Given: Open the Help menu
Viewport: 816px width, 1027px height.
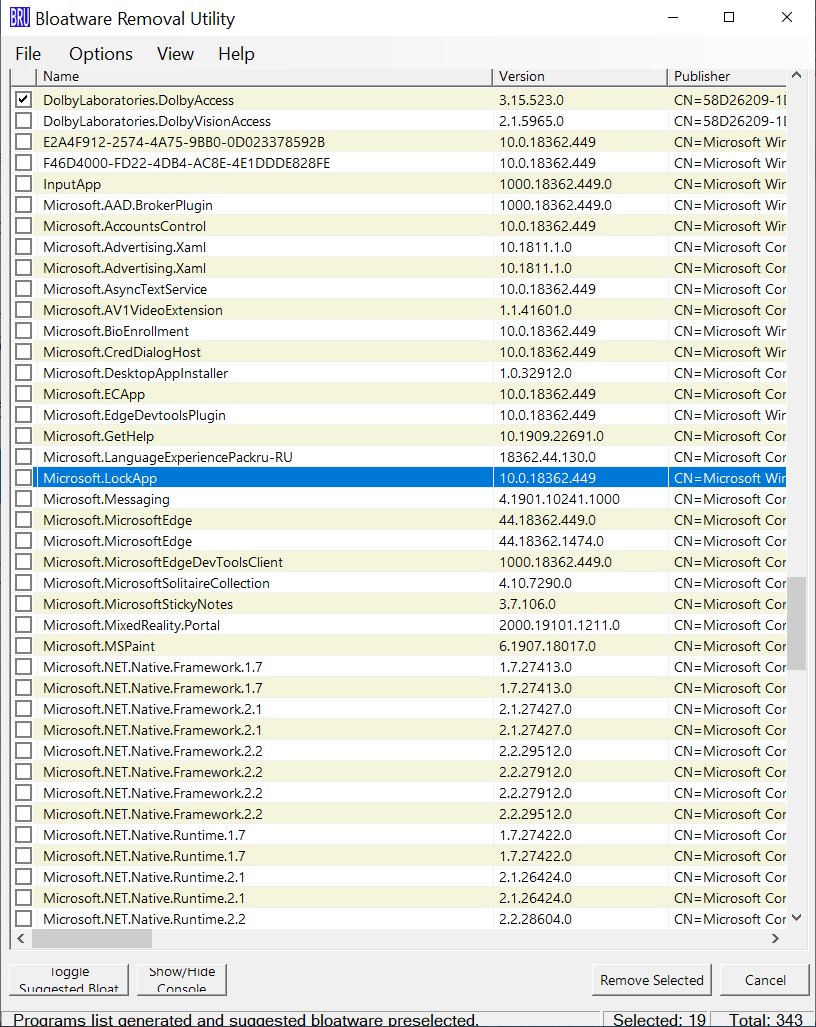Looking at the screenshot, I should [x=236, y=54].
